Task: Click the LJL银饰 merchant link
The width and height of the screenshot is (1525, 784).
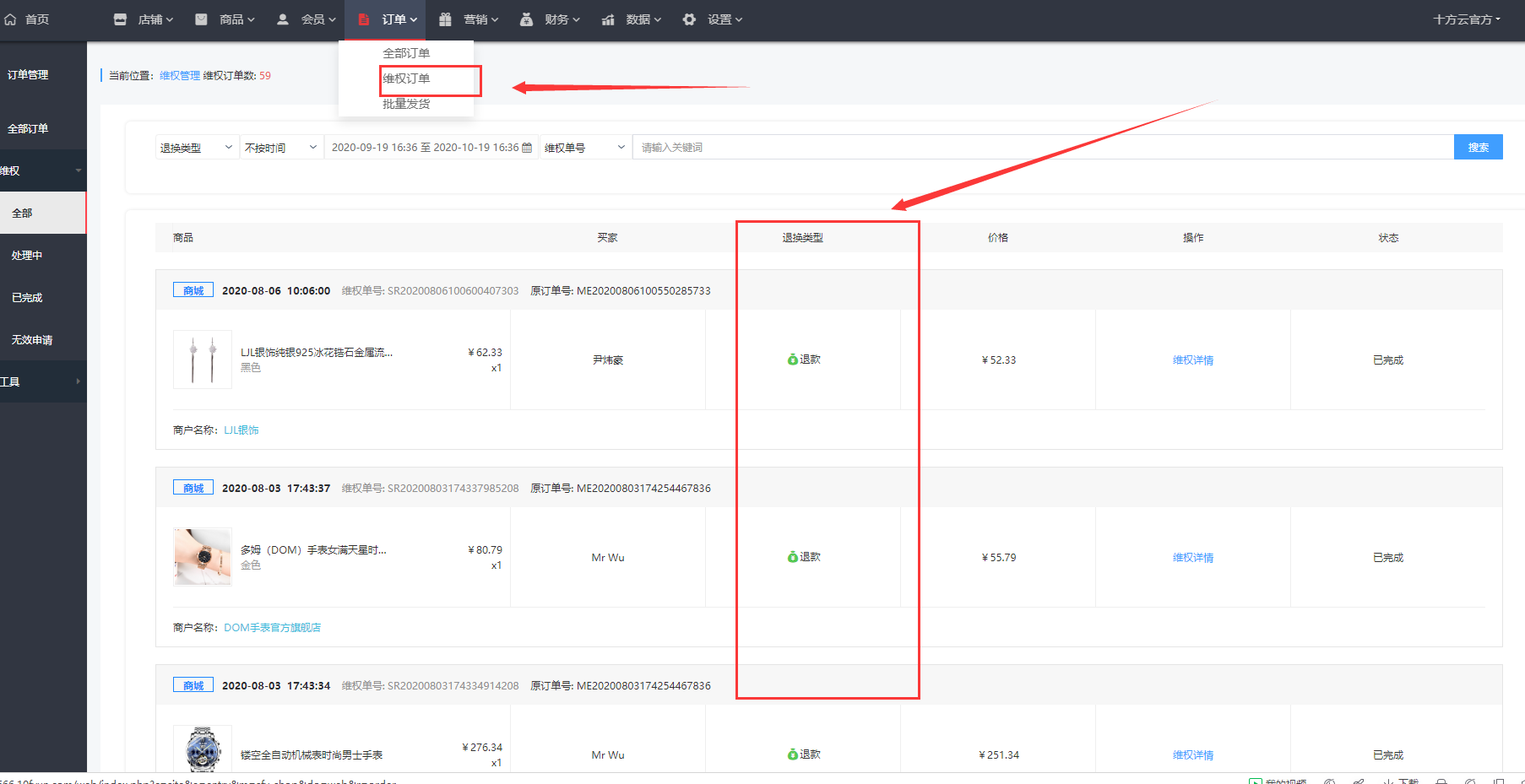Action: point(242,430)
